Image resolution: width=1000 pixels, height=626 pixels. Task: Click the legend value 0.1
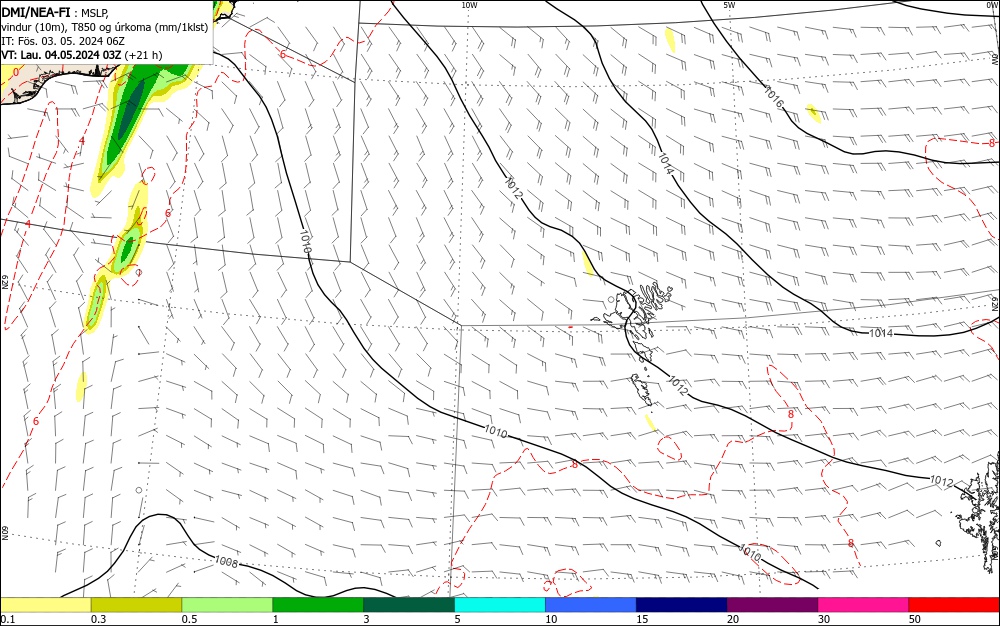pyautogui.click(x=8, y=619)
